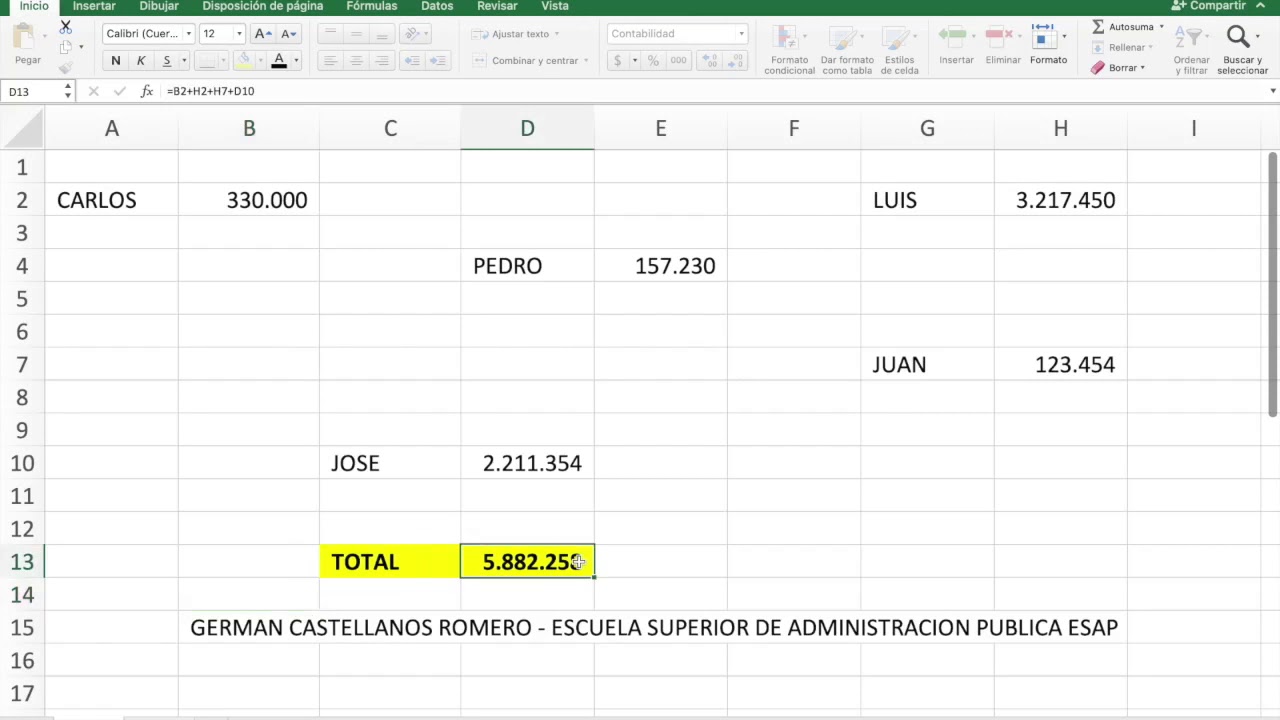1280x720 pixels.
Task: Apply the currency $ format
Action: [617, 61]
